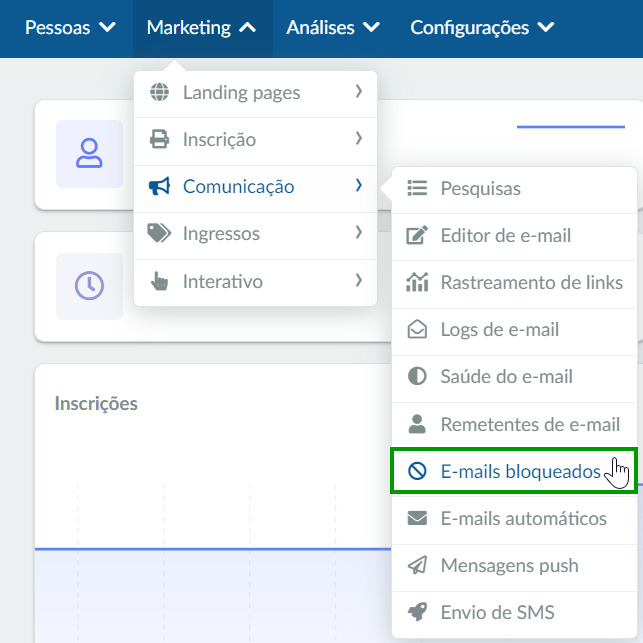Click the envelope icon beside E-mails automáticos

pyautogui.click(x=417, y=518)
